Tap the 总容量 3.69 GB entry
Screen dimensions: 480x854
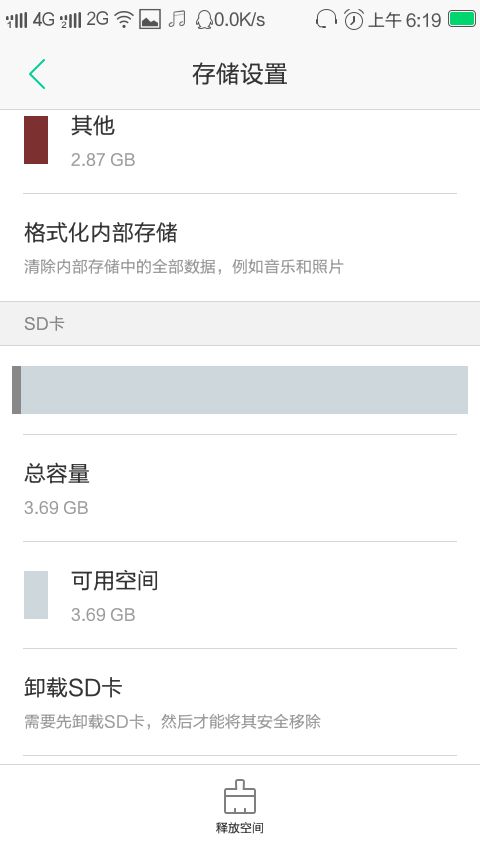pyautogui.click(x=240, y=489)
